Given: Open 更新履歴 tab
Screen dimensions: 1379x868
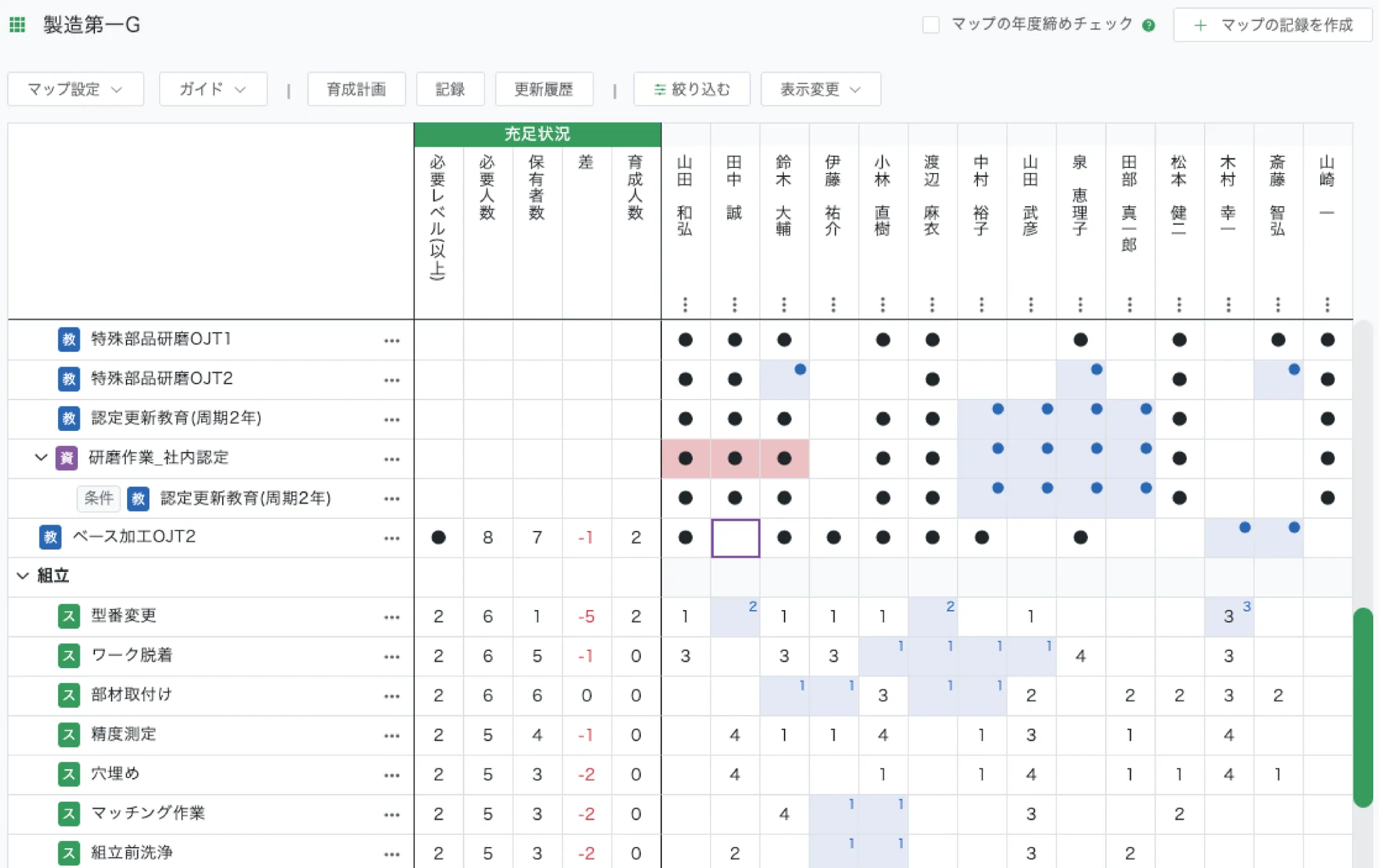Looking at the screenshot, I should [x=544, y=89].
